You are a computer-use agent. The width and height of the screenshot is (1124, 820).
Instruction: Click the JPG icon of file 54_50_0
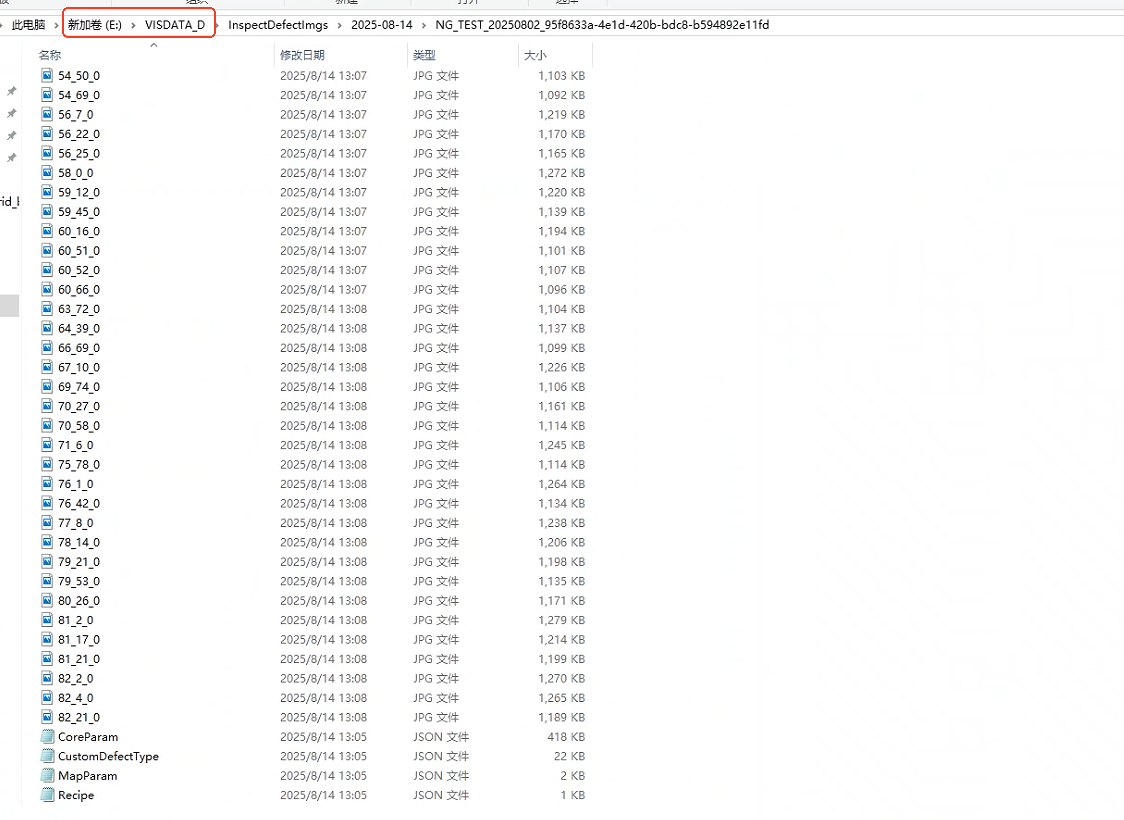tap(47, 76)
